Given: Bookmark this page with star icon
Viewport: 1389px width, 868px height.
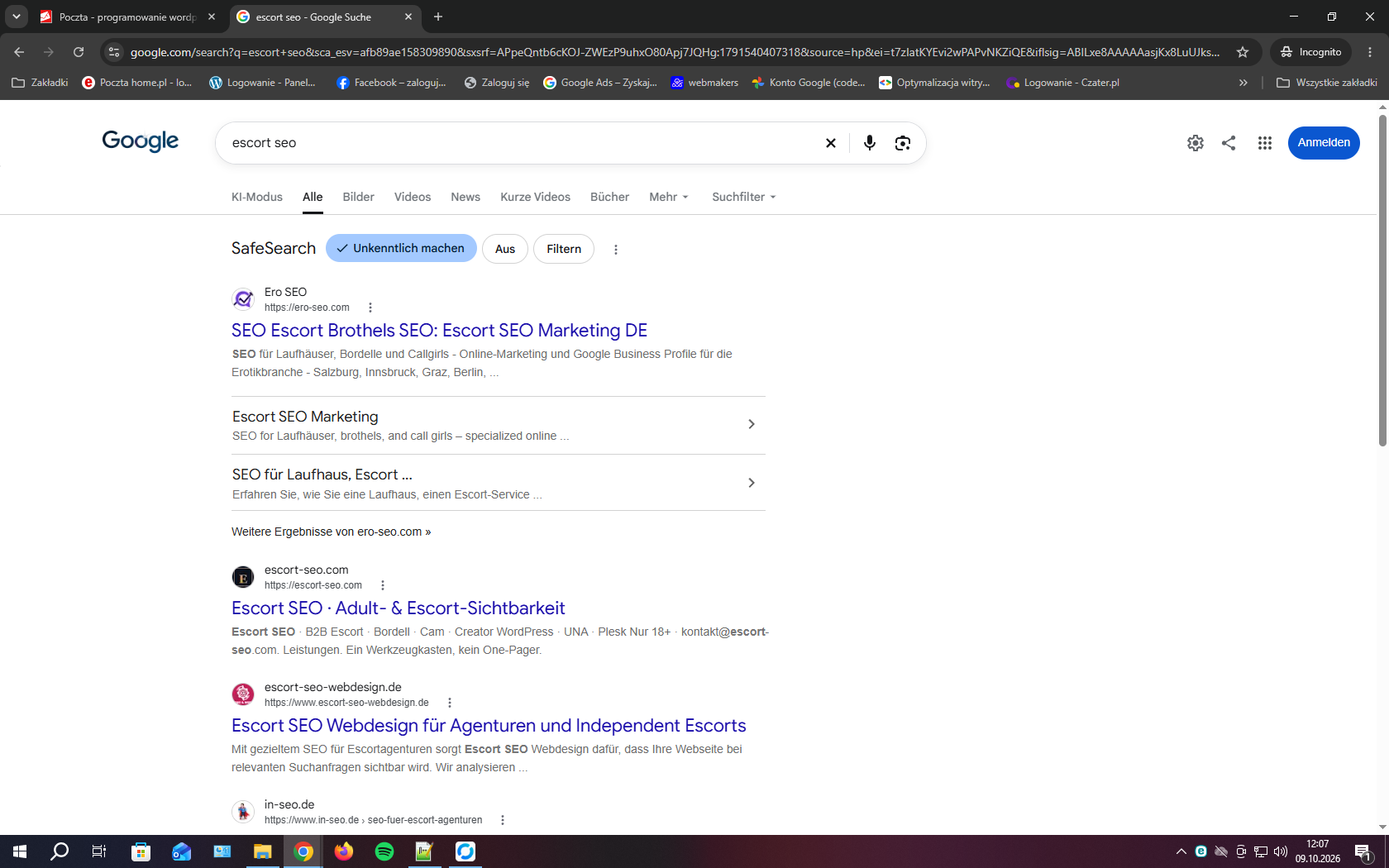Looking at the screenshot, I should coord(1243,52).
